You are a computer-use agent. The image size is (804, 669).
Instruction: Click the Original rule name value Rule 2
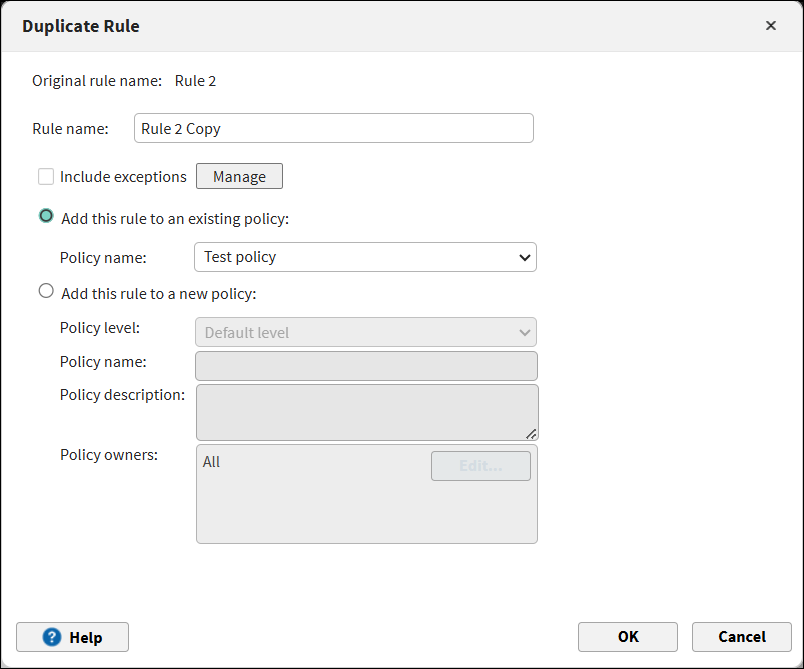[x=195, y=81]
